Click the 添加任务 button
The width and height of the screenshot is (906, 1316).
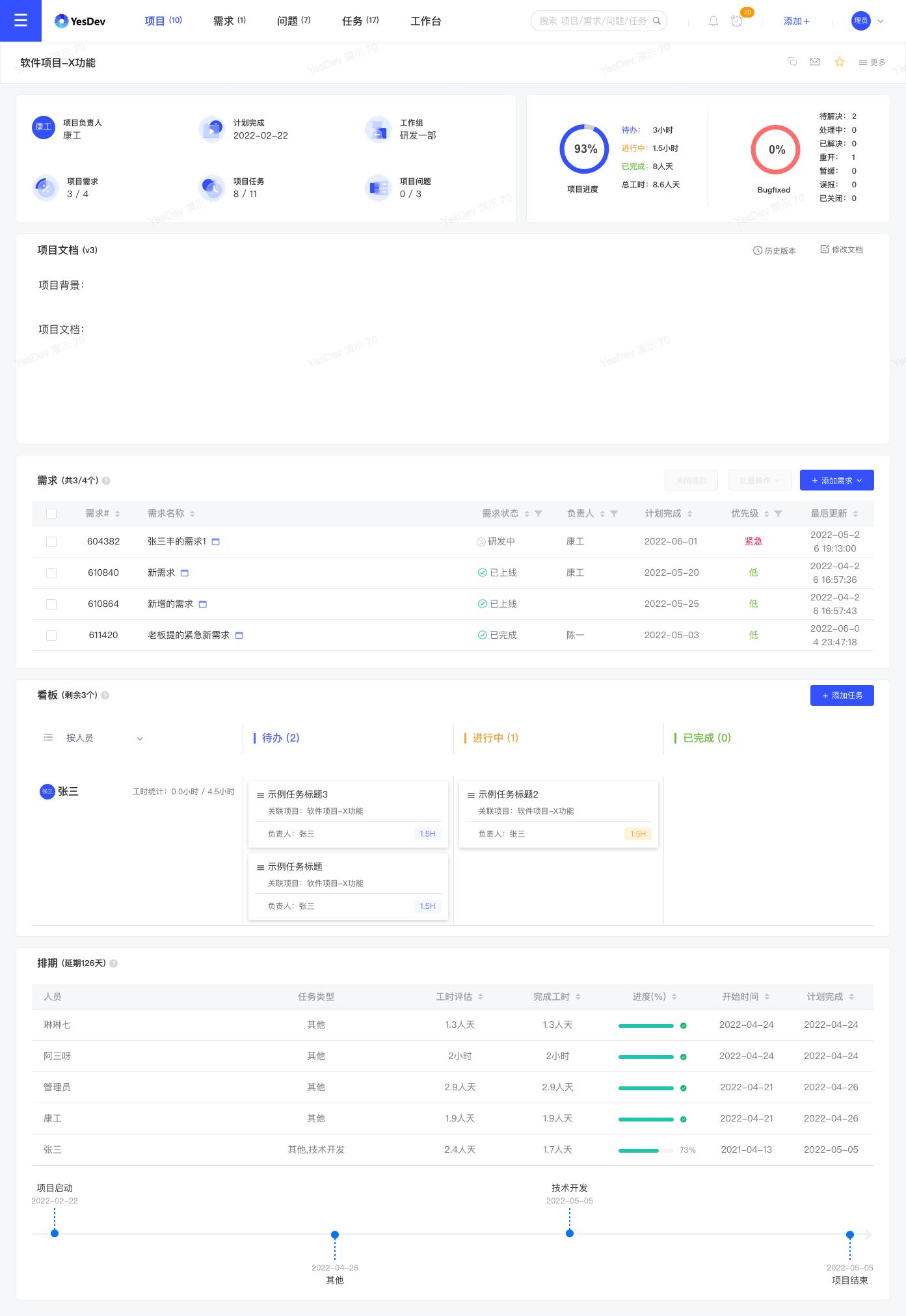[842, 695]
